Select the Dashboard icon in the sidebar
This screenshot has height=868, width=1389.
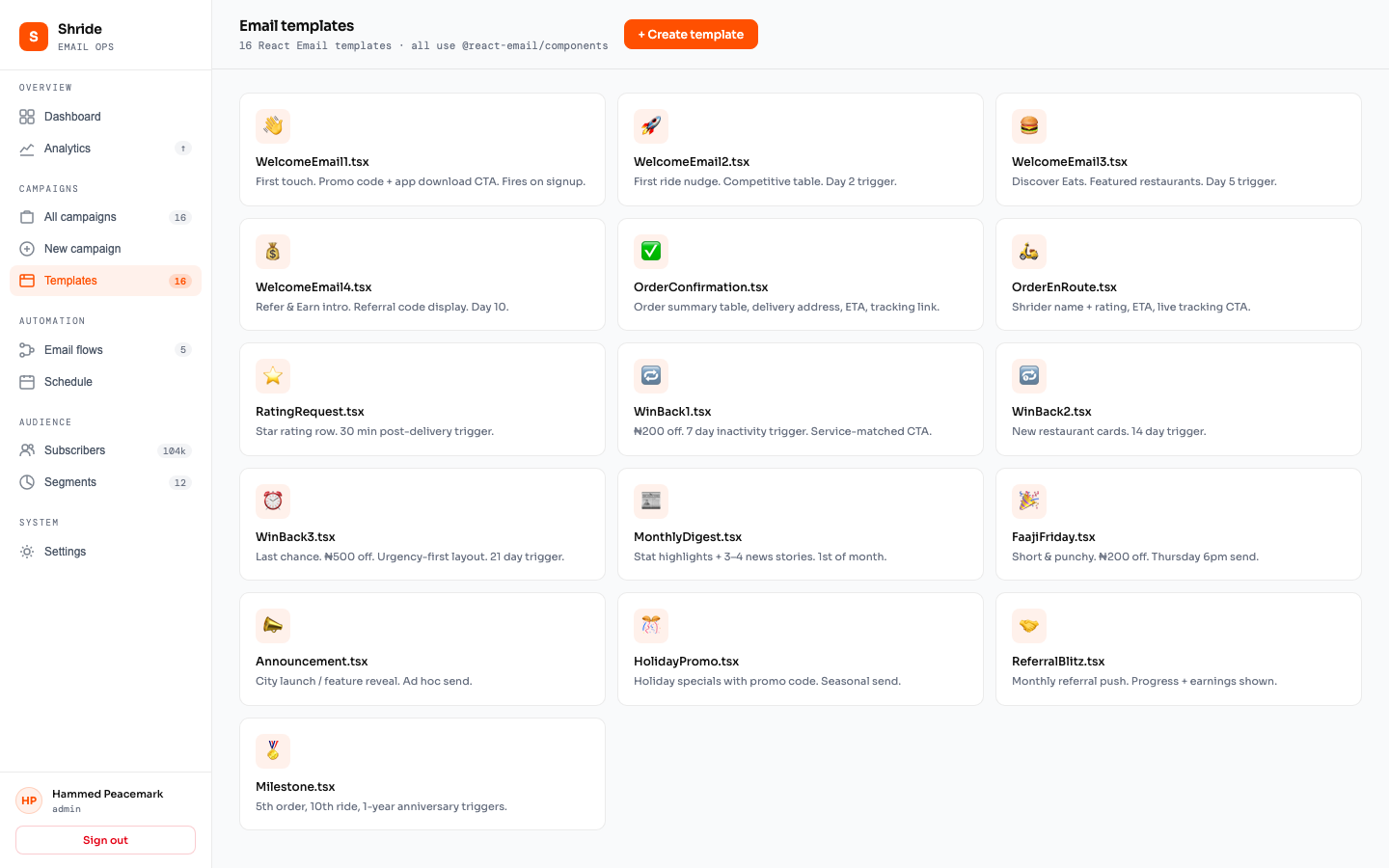click(27, 116)
